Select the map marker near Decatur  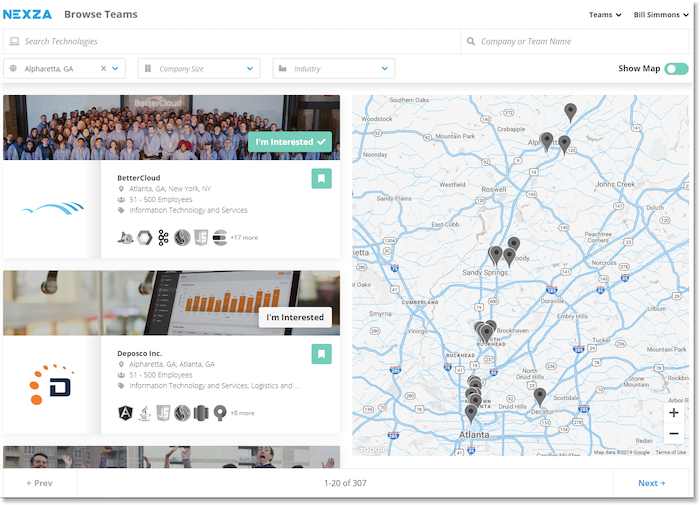pyautogui.click(x=540, y=396)
